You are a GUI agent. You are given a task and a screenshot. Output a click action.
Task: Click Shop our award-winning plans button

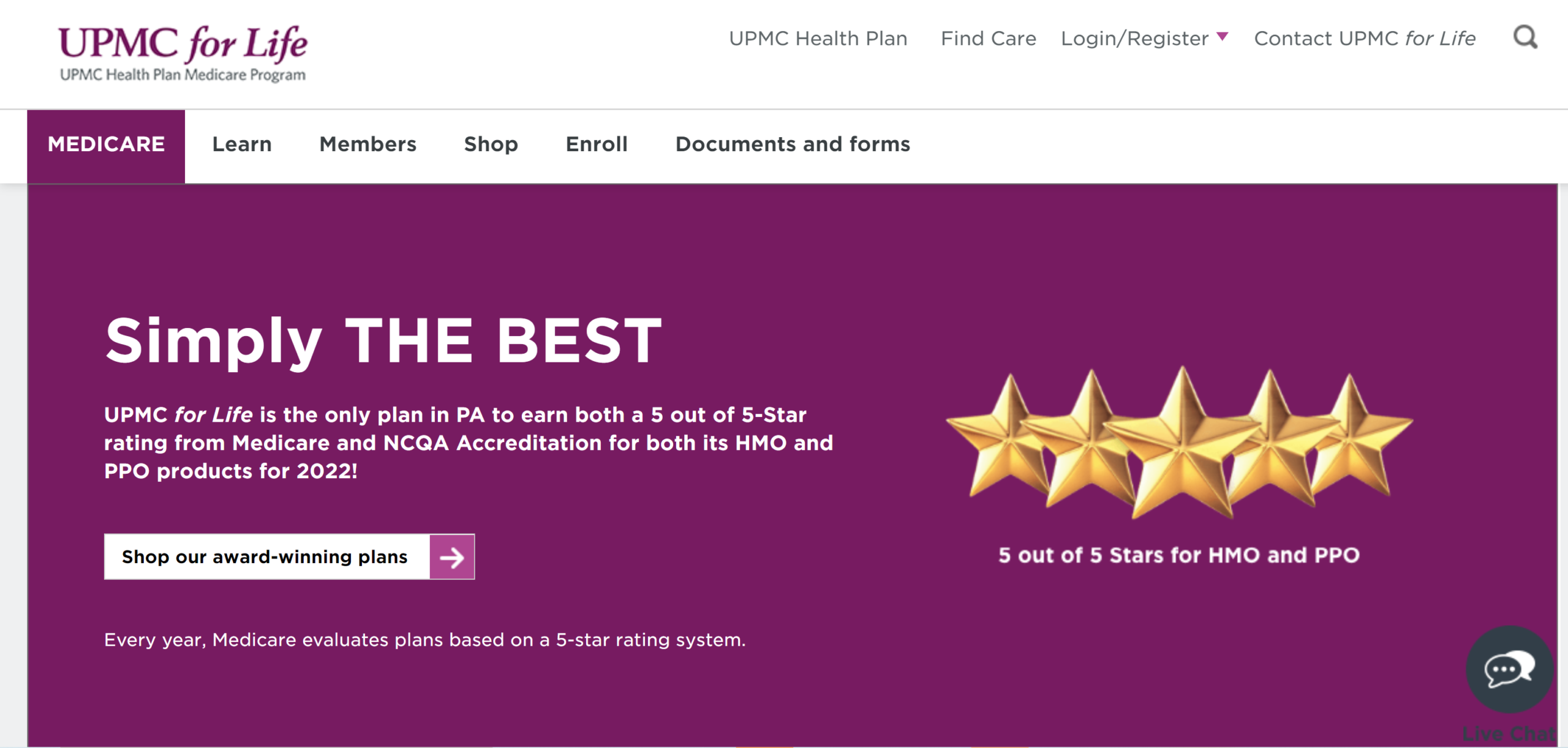[x=289, y=557]
